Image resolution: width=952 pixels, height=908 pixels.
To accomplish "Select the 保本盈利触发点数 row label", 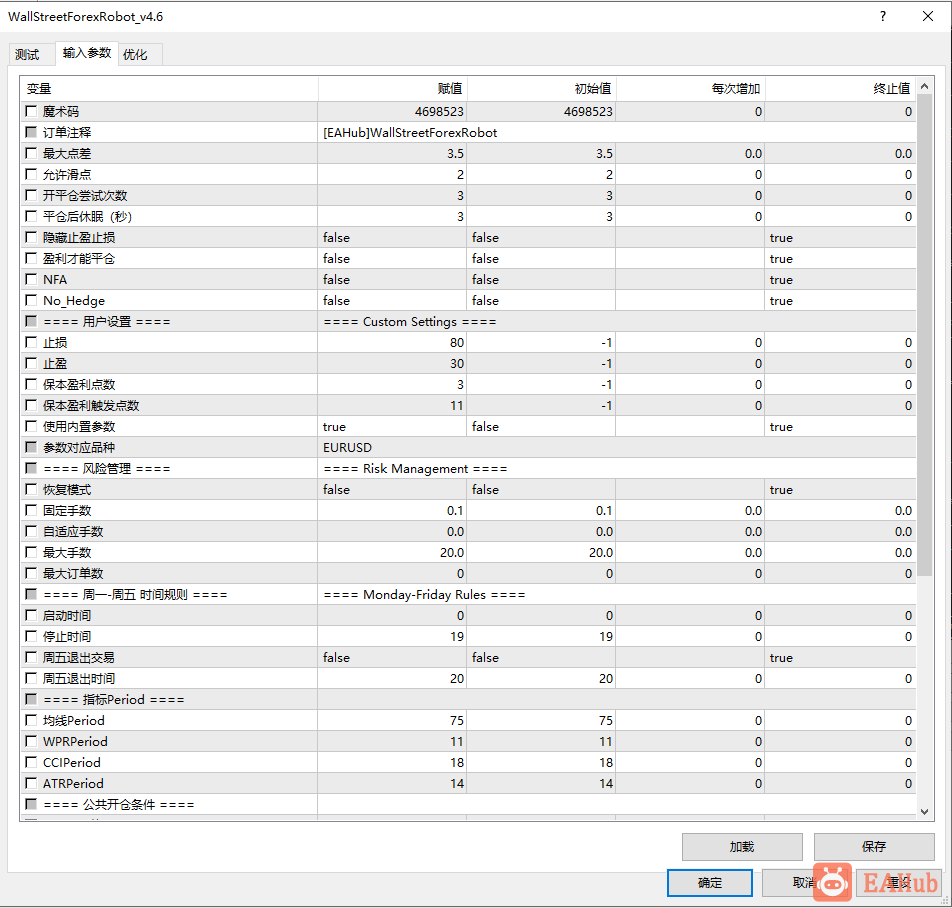I will [91, 405].
